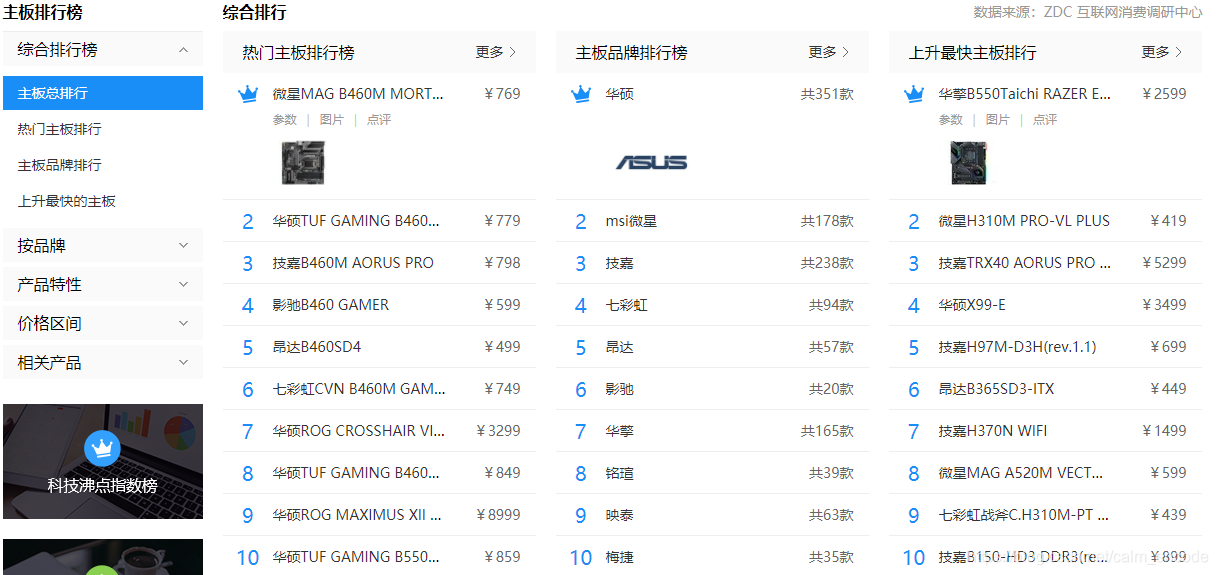Open 技嘉TRX40 AORUS PRO listing
This screenshot has width=1218, height=575.
[1025, 263]
